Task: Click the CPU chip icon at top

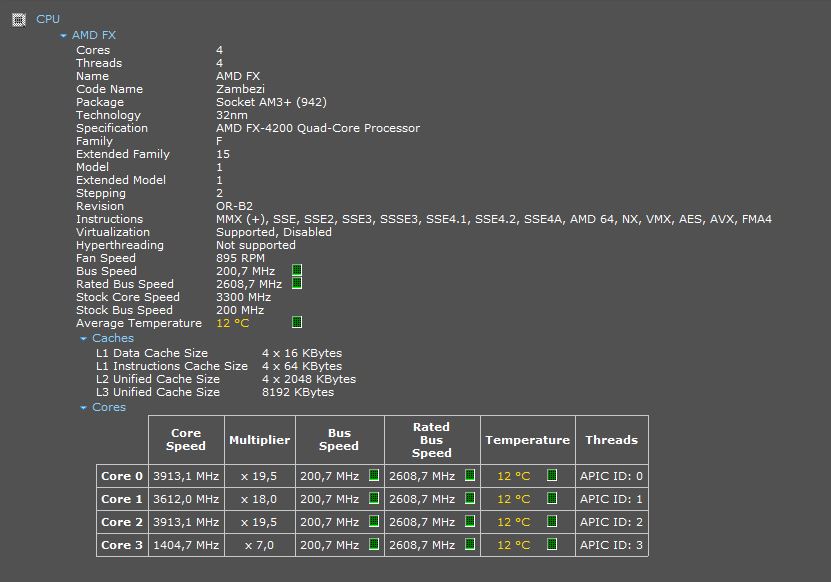Action: (x=19, y=20)
